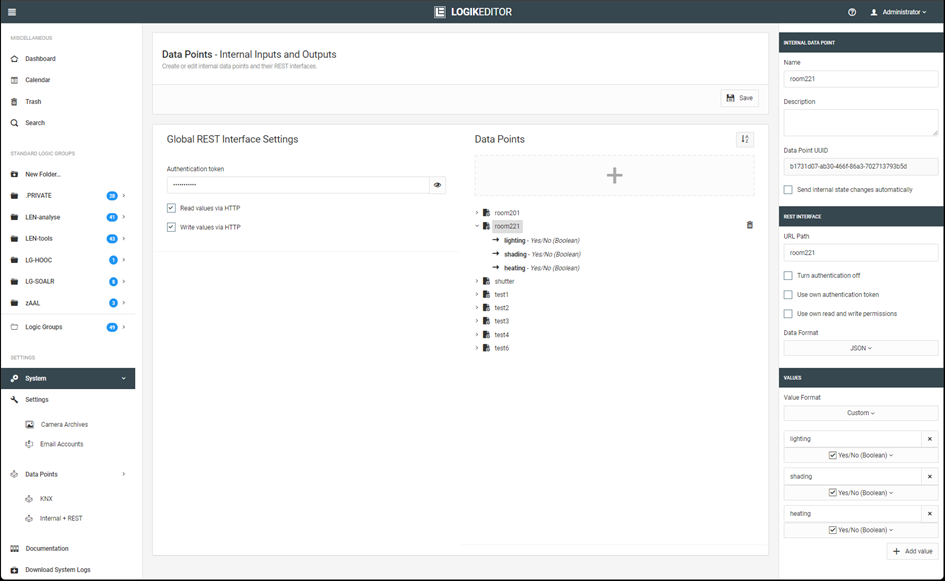Remove the lighting value with X
Viewport: 945px width, 581px height.
point(929,439)
